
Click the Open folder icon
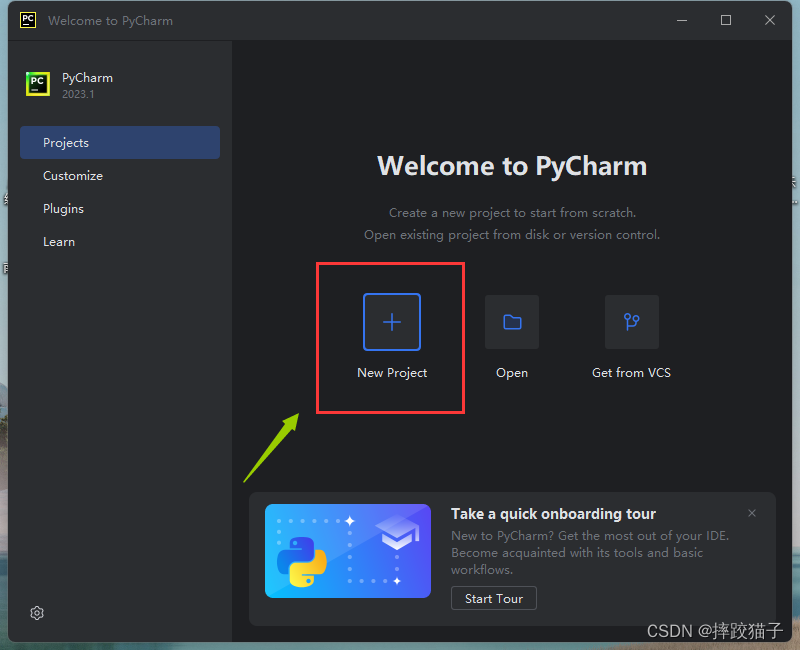[512, 322]
